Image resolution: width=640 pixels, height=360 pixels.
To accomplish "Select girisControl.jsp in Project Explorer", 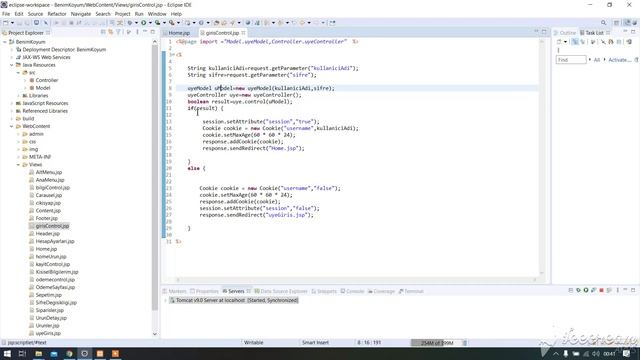I will (52, 226).
